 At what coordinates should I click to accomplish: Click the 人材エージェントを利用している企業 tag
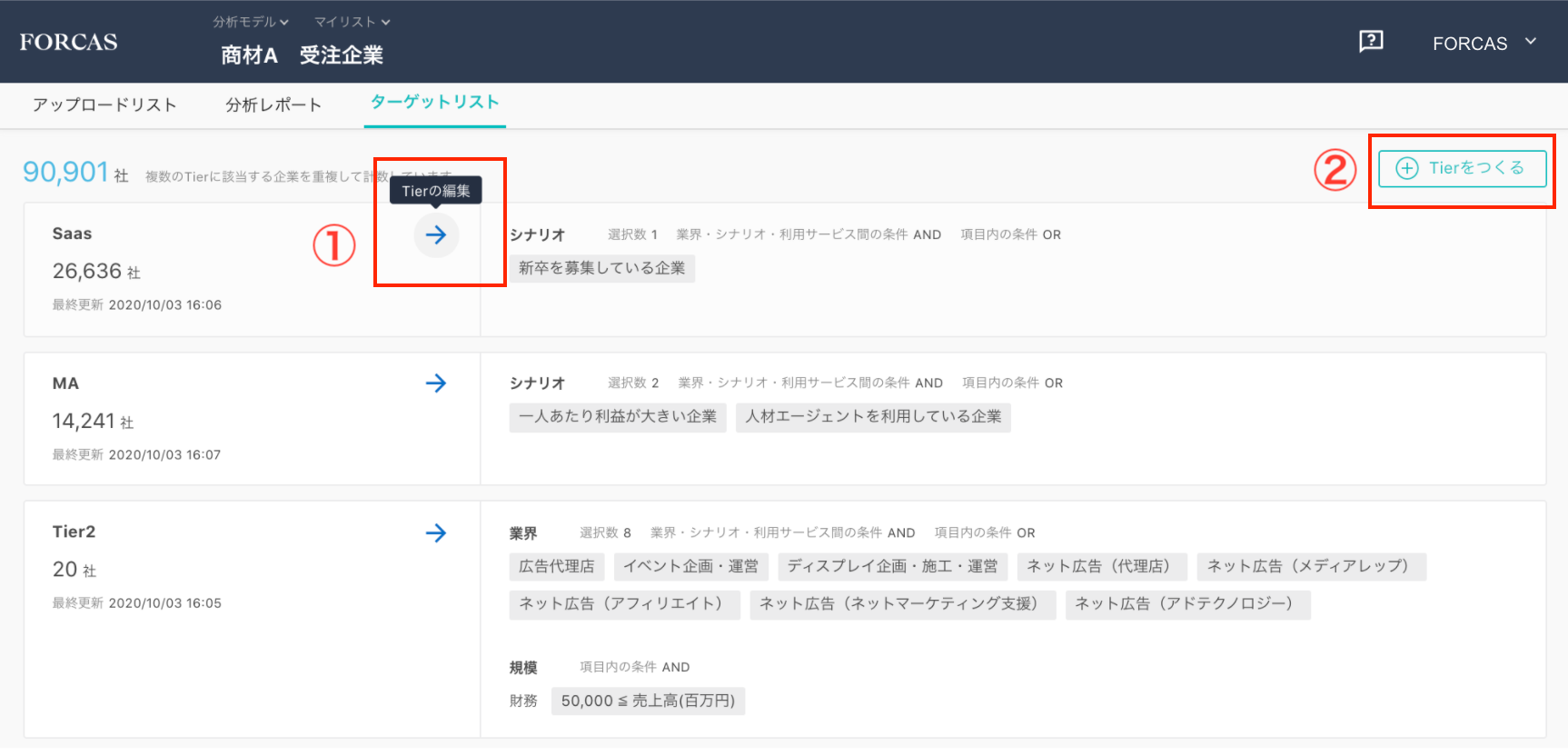pos(873,416)
